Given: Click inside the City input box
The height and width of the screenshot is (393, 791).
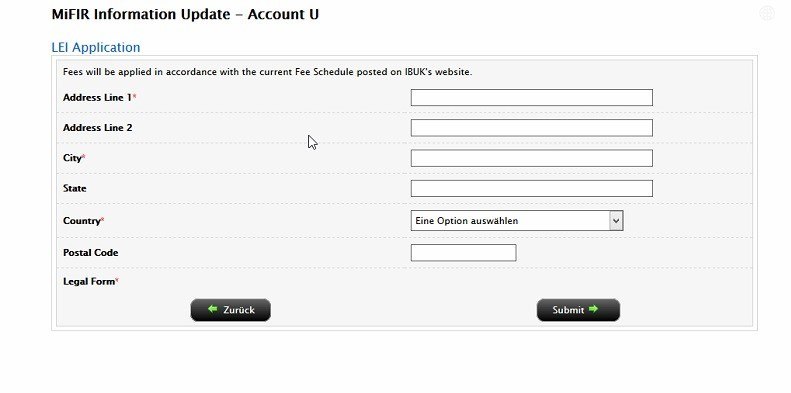Looking at the screenshot, I should (532, 158).
